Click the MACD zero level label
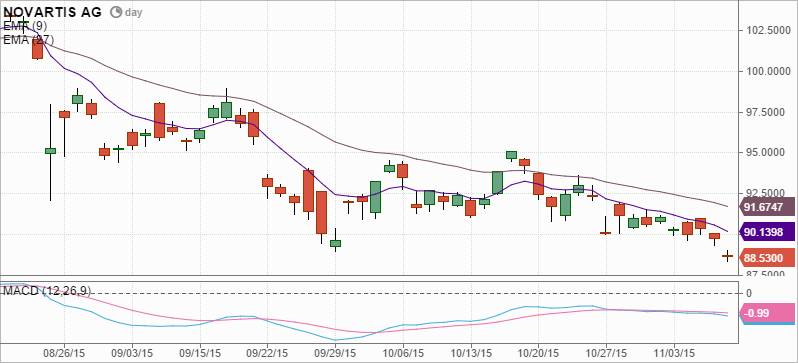This screenshot has width=798, height=363. [x=749, y=293]
